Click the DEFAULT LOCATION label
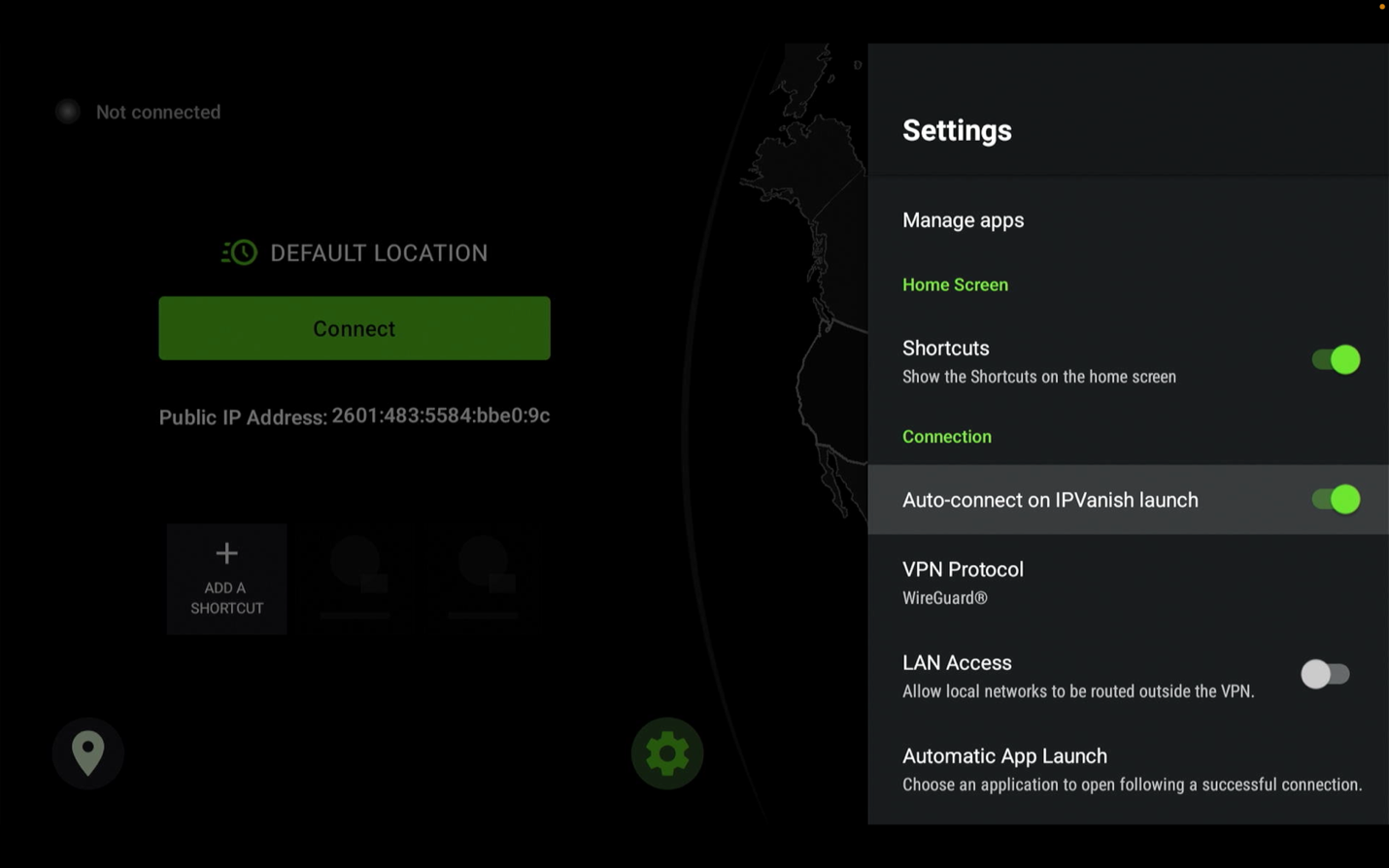1389x868 pixels. click(x=379, y=252)
